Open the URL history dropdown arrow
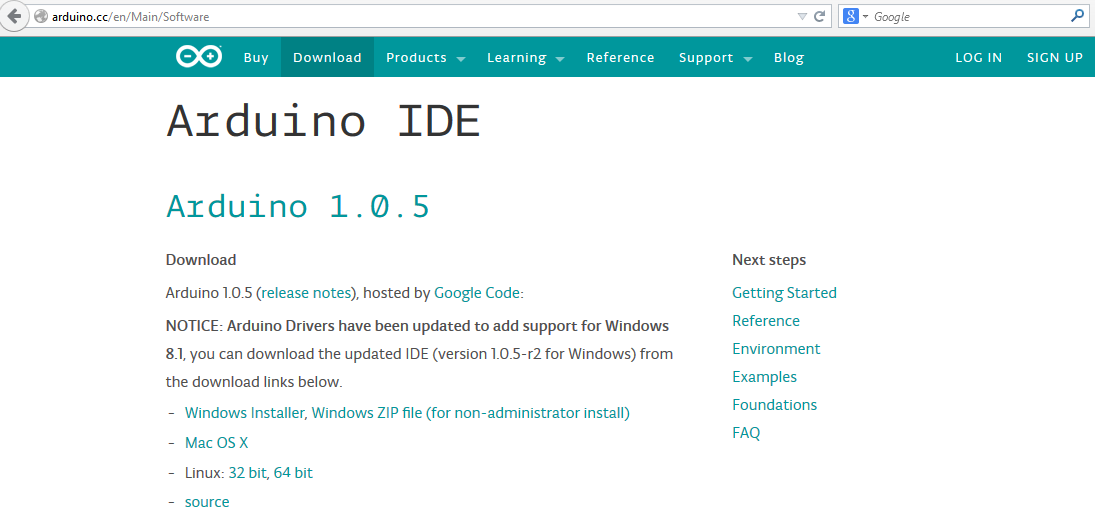 point(802,16)
